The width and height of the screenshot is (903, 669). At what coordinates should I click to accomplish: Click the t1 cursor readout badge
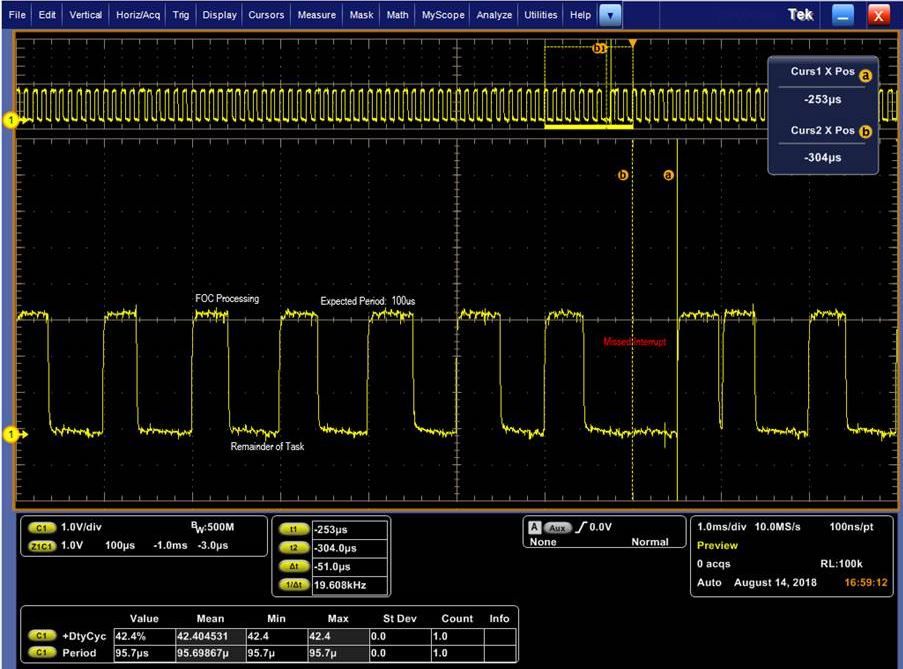point(294,530)
